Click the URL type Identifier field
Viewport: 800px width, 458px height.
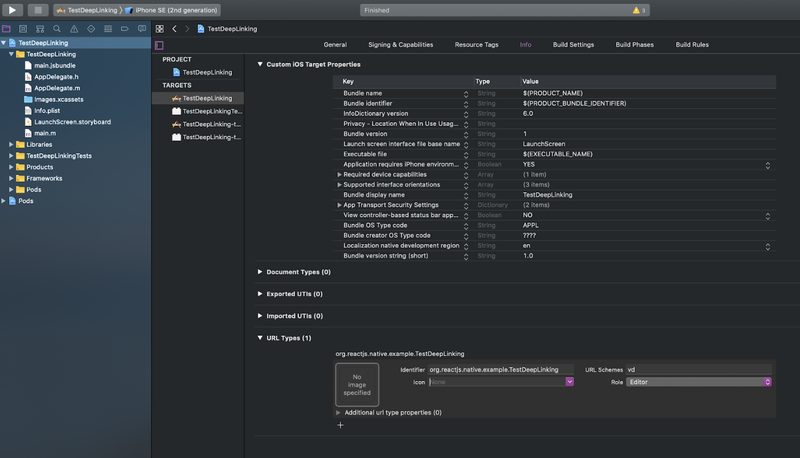point(501,370)
